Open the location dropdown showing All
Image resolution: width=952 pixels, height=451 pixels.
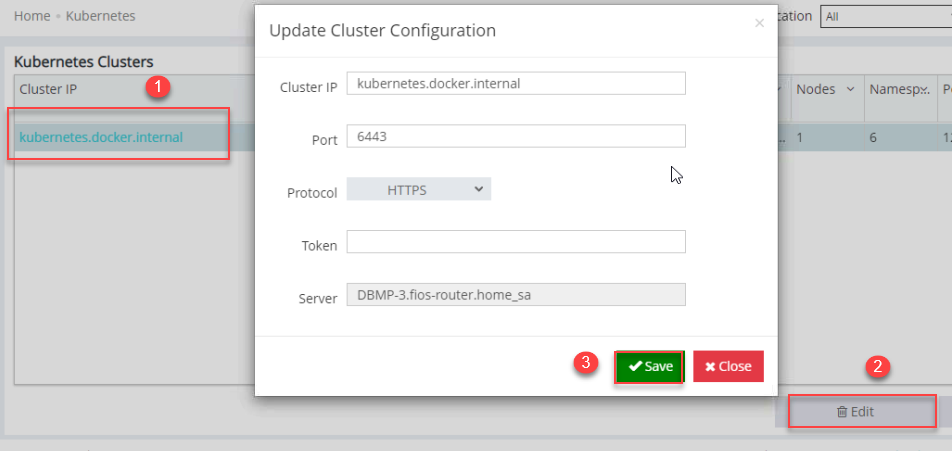tap(886, 16)
